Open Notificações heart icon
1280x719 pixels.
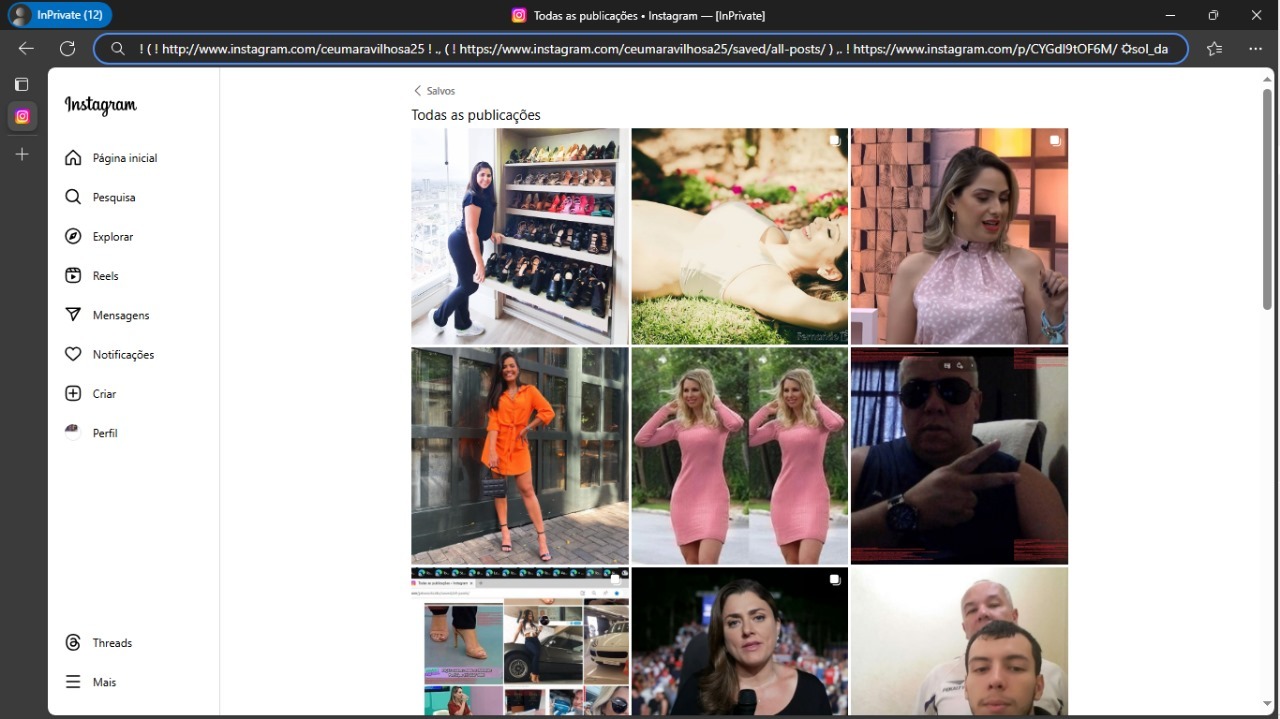pos(73,355)
